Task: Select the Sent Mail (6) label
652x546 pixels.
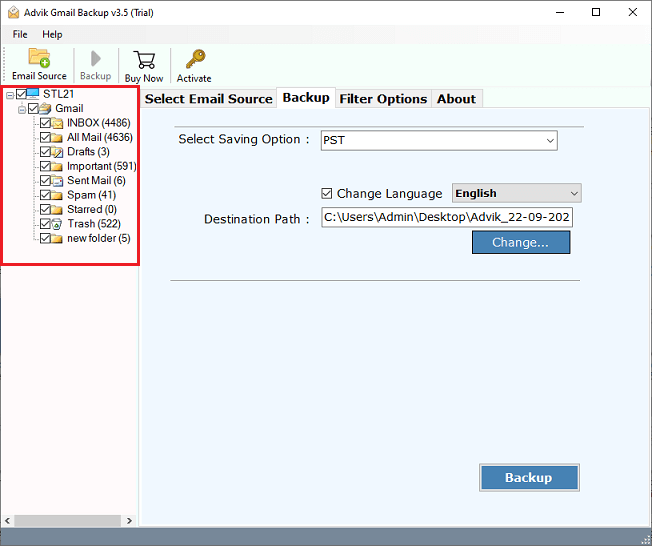Action: 96,180
